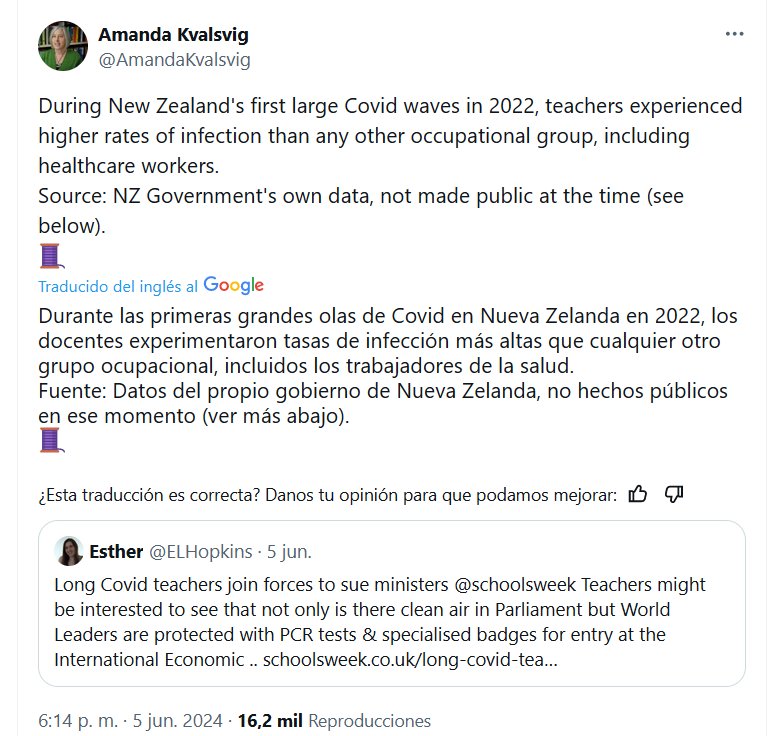
Task: Open the tweet's three-dot more options menu
Action: tap(735, 33)
